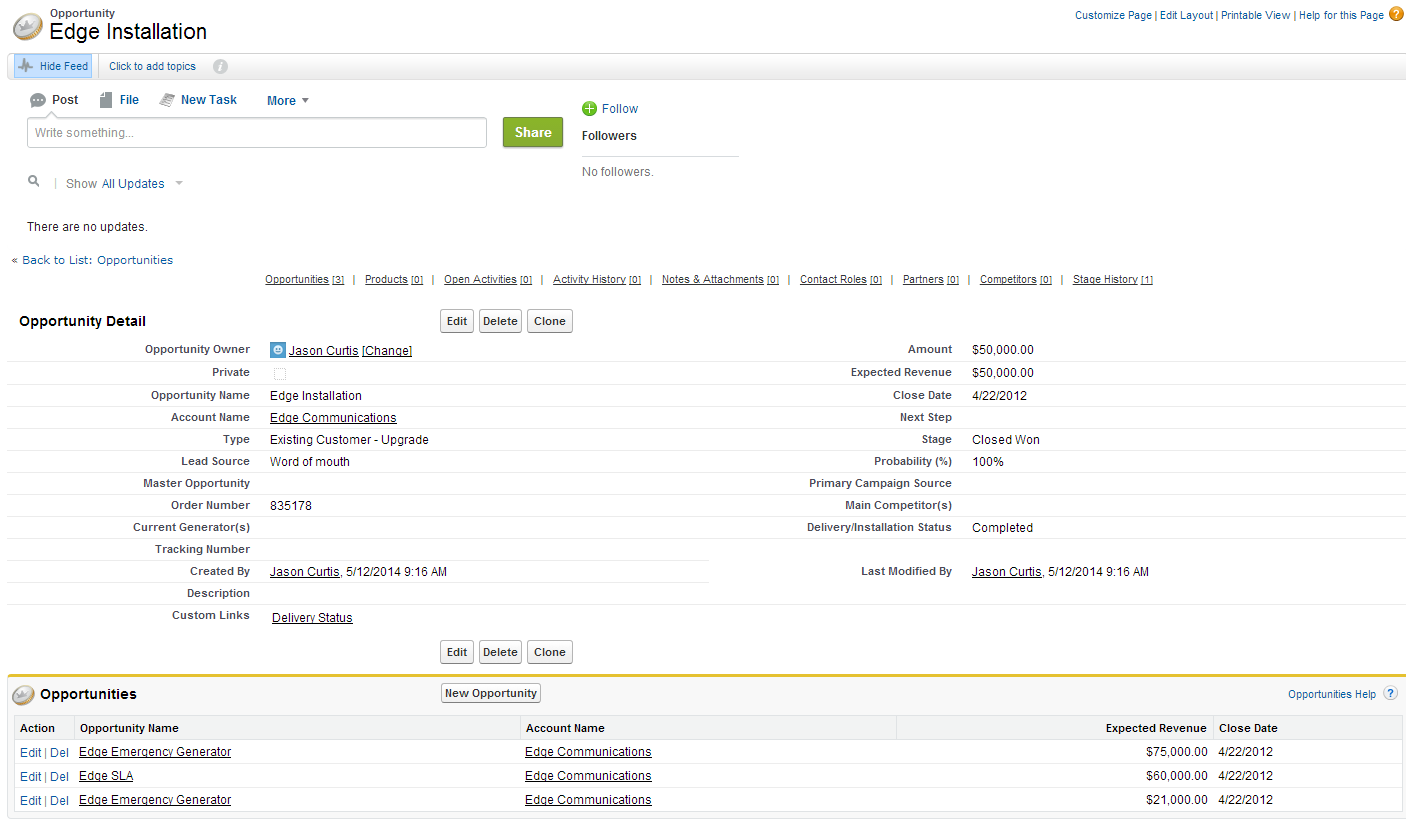Jump to Stage History related list
The image size is (1406, 822).
[x=1105, y=280]
